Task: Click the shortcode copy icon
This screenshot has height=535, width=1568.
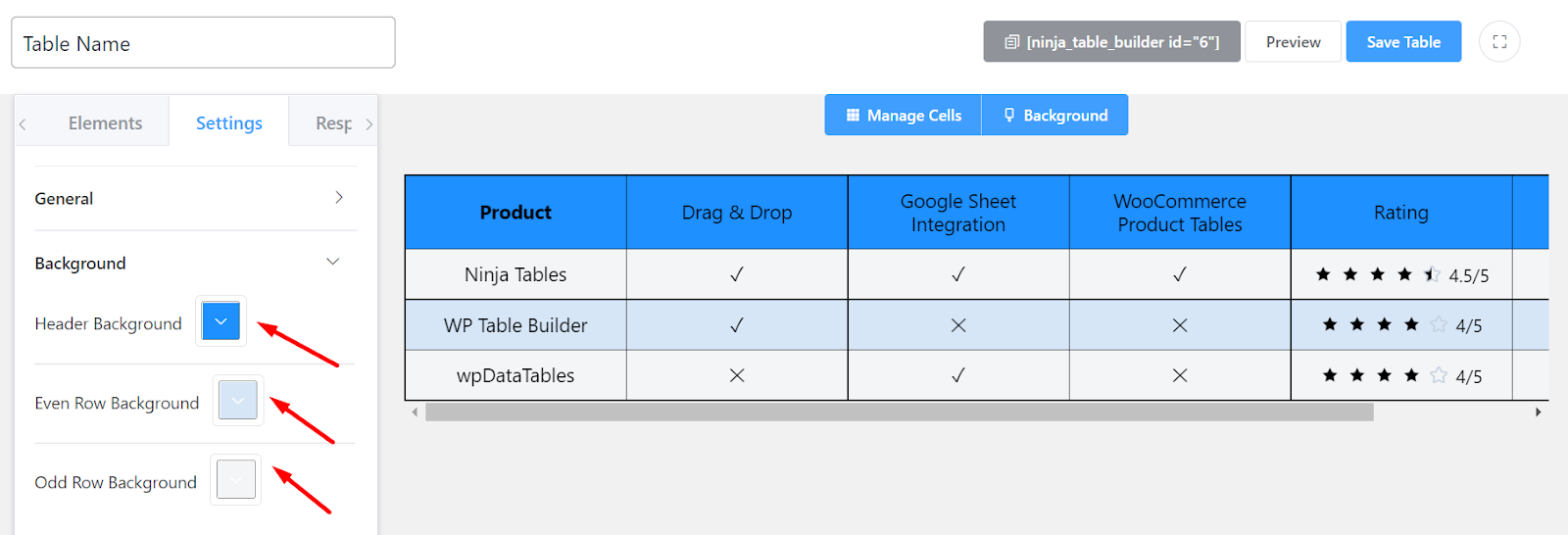Action: pyautogui.click(x=1011, y=42)
